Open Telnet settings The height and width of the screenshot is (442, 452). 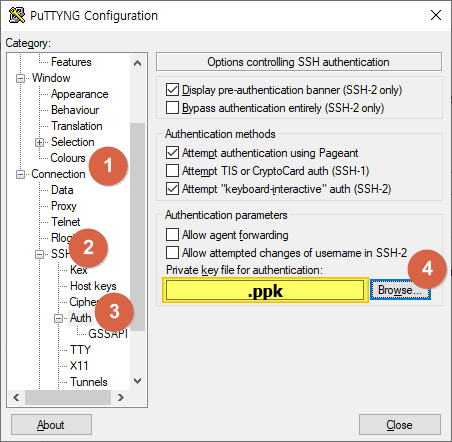66,222
